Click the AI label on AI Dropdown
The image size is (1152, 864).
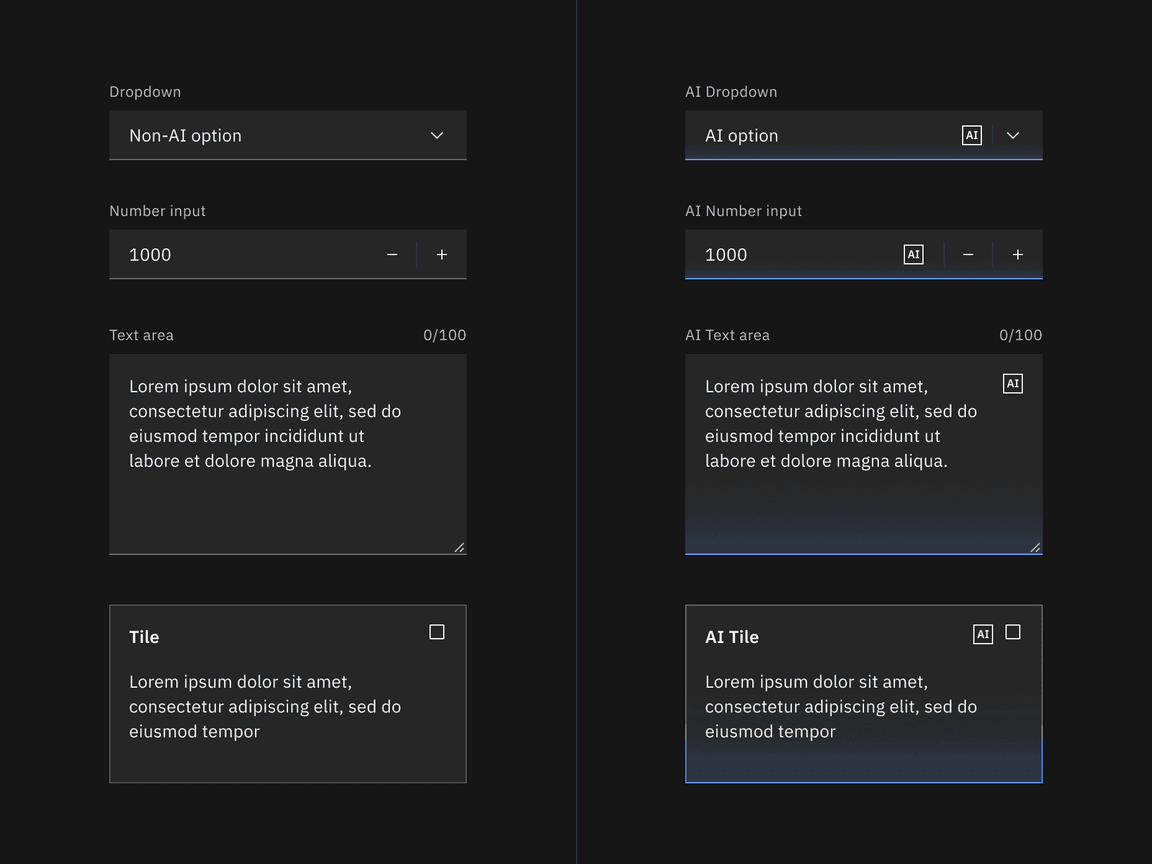point(971,135)
